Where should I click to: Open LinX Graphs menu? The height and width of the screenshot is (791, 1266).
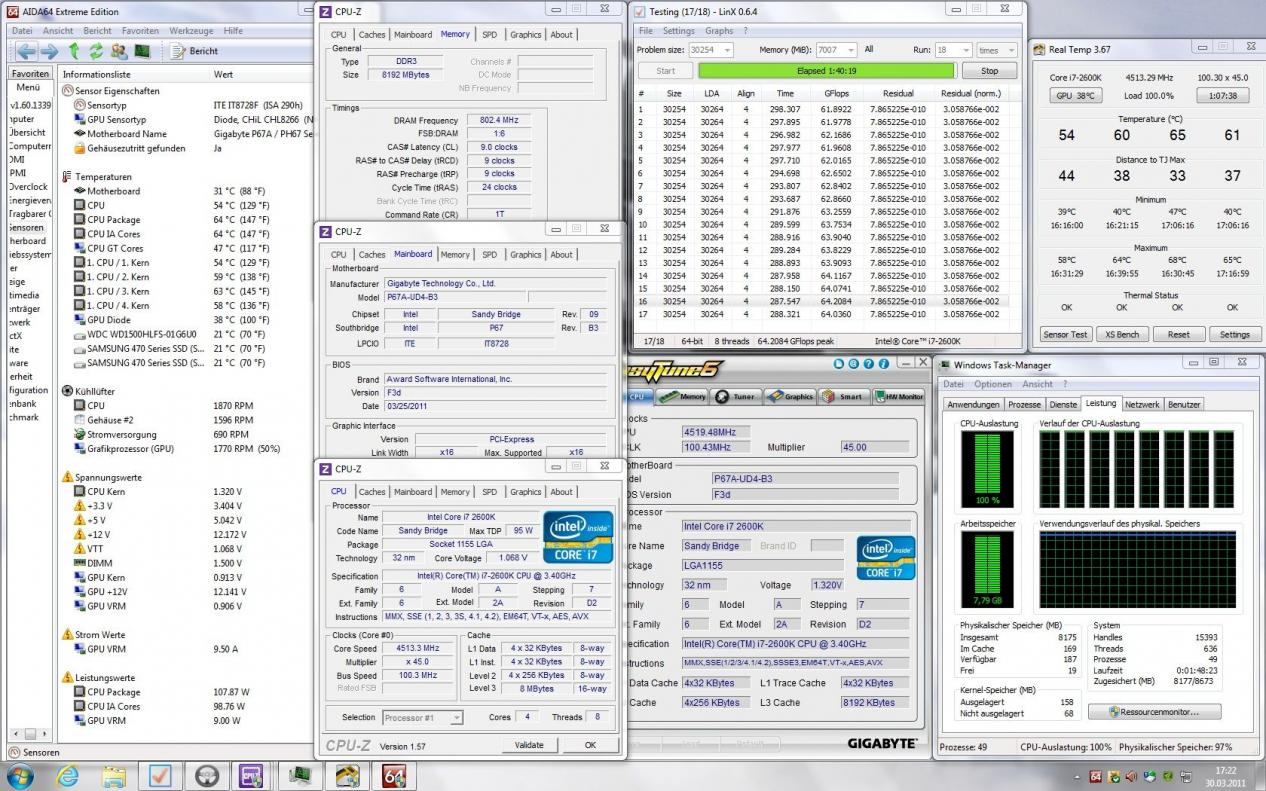(x=719, y=31)
